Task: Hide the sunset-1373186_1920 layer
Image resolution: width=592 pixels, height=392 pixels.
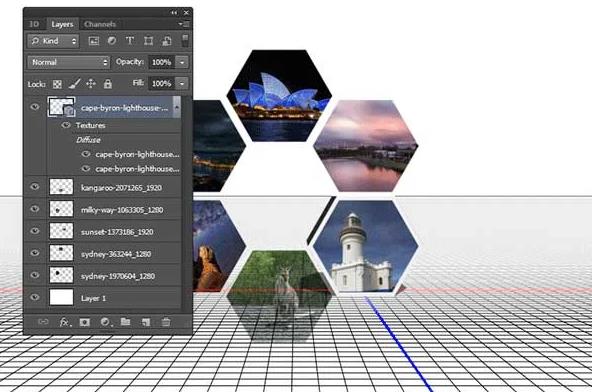Action: tap(35, 231)
